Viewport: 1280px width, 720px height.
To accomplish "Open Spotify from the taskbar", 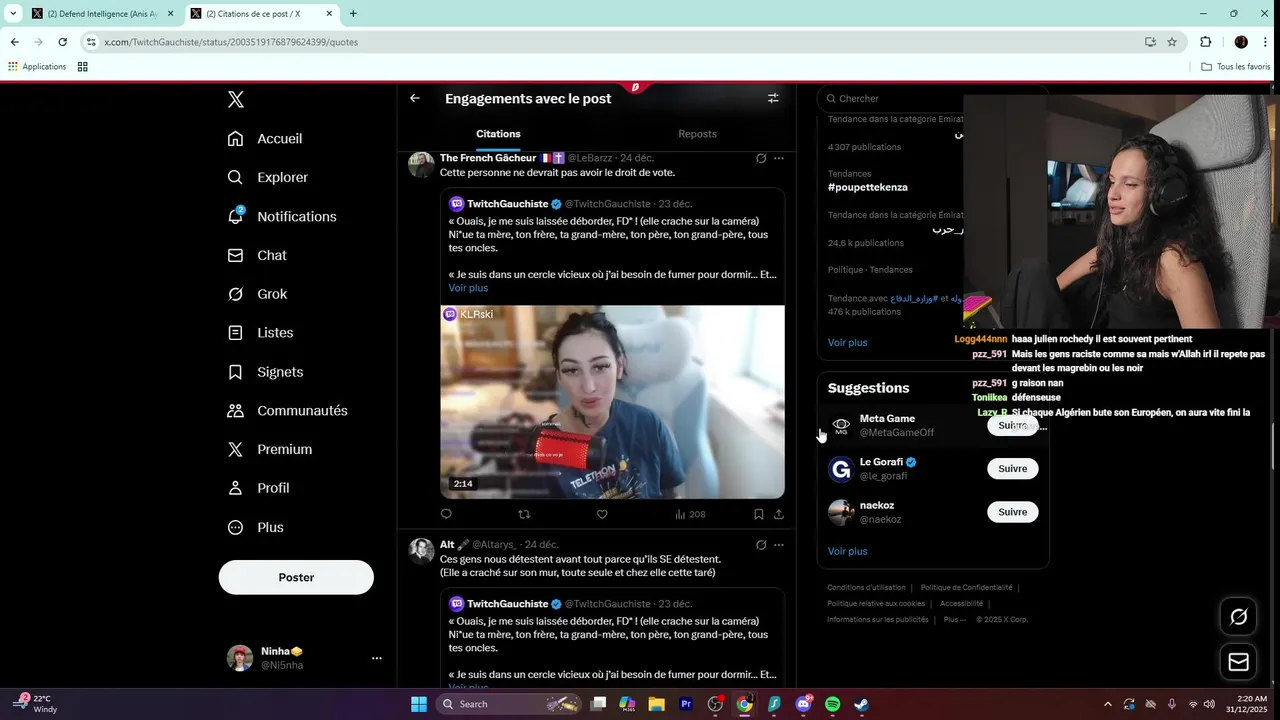I will coord(832,704).
